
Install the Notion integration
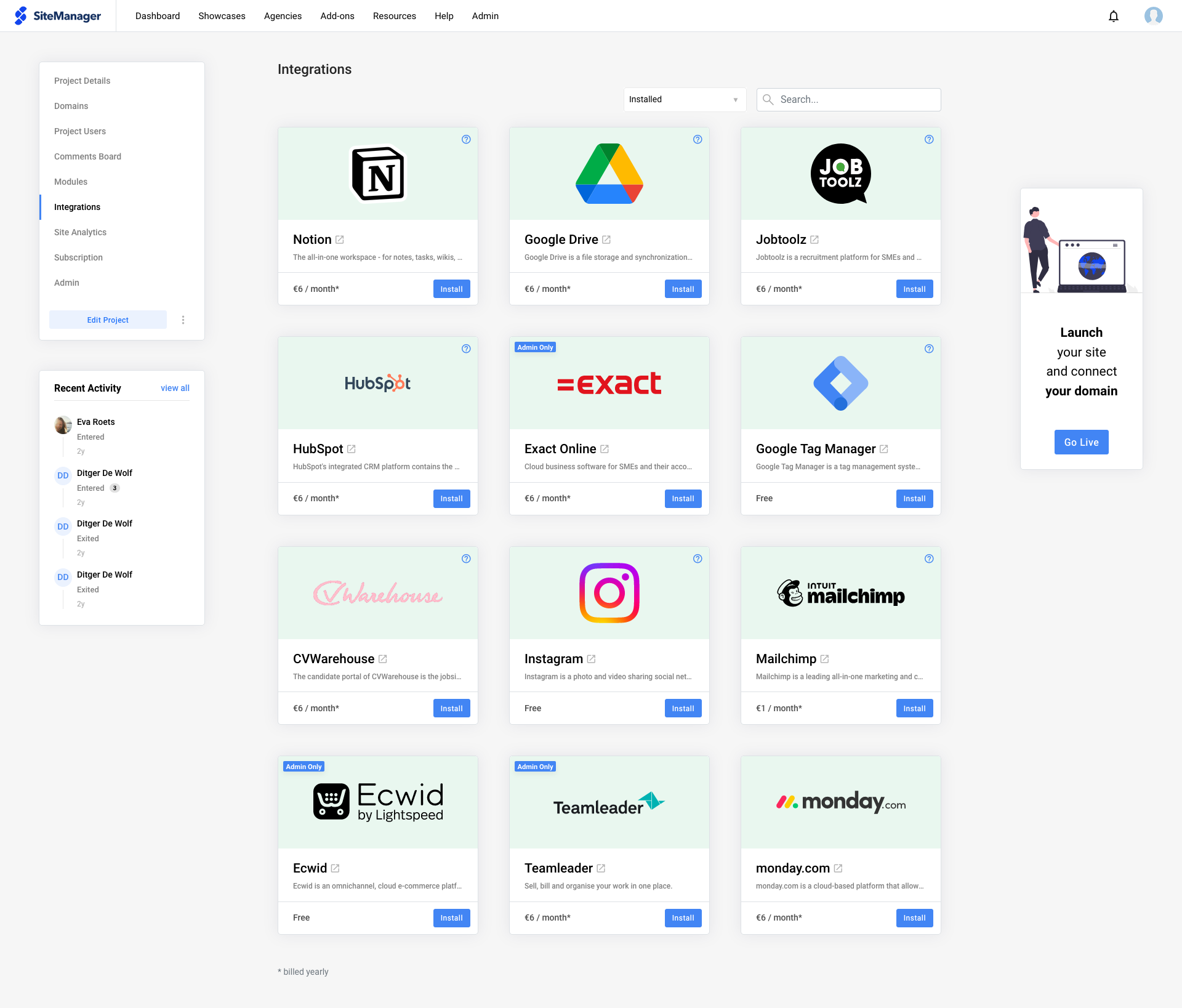point(451,289)
